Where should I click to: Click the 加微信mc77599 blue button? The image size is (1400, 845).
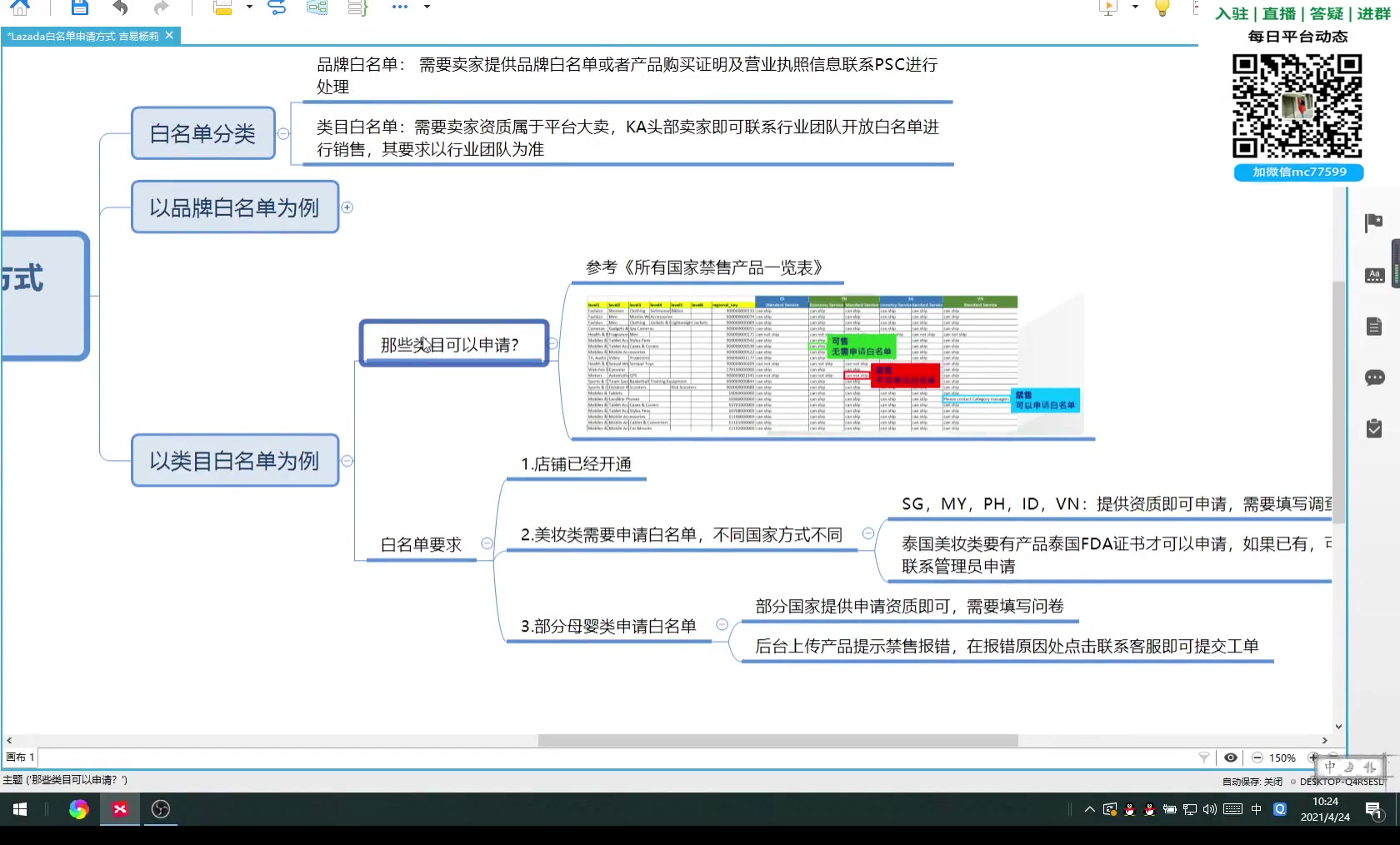coord(1299,172)
